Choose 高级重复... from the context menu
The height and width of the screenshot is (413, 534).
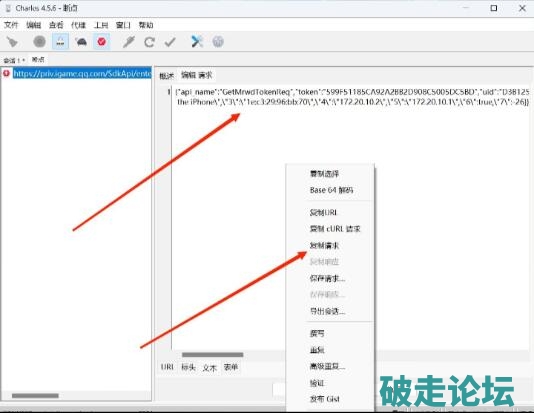[327, 366]
